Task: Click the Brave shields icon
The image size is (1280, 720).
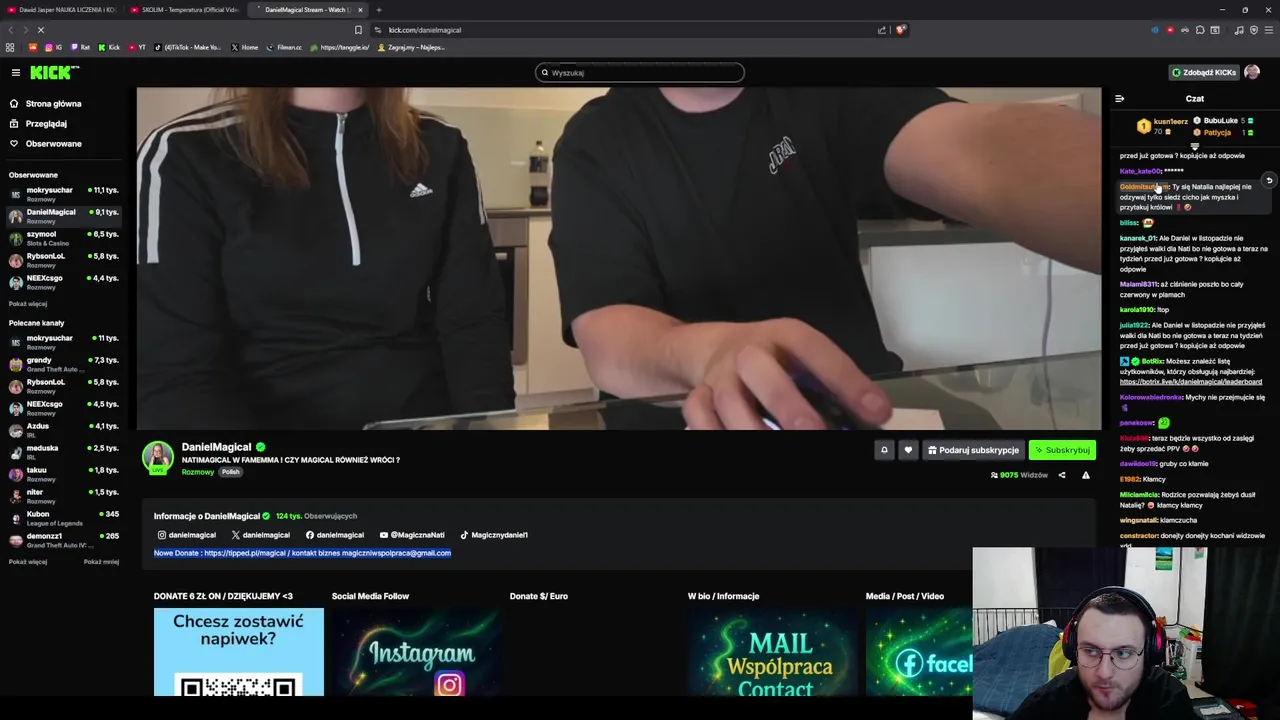Action: 900,30
